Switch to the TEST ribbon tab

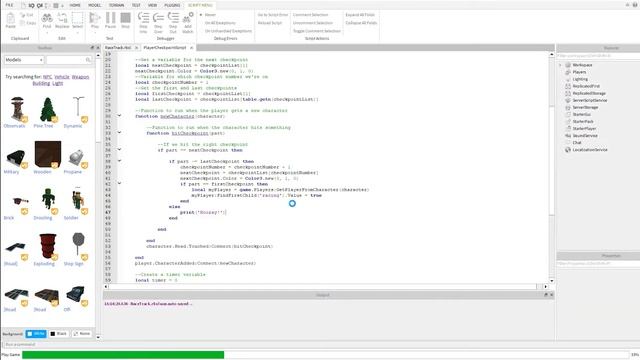(136, 5)
